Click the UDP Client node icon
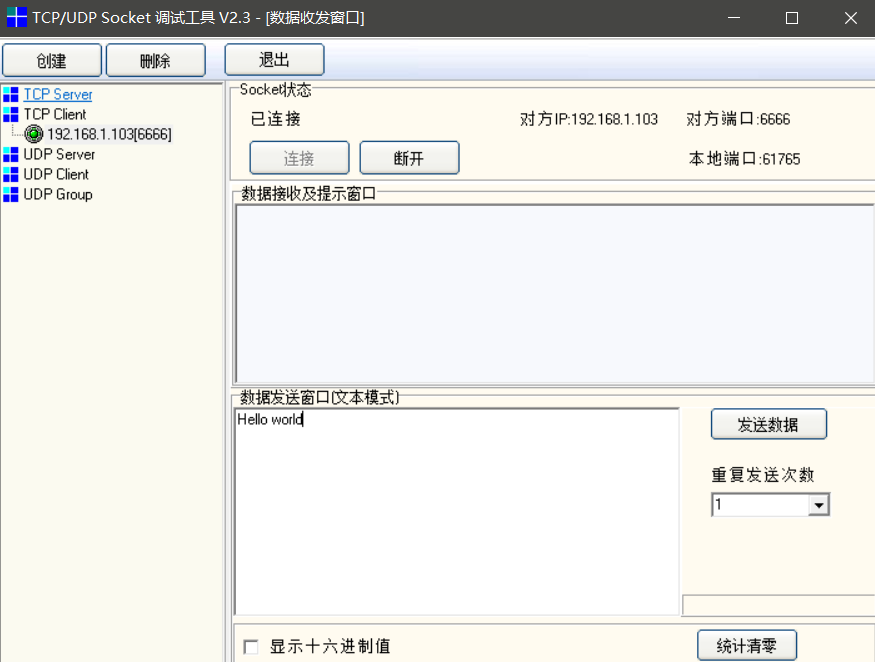This screenshot has height=662, width=875. 13,174
